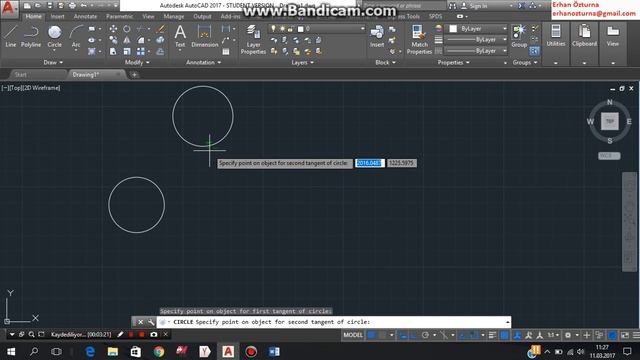Select the Scale tool in Modify panel

tap(127, 51)
